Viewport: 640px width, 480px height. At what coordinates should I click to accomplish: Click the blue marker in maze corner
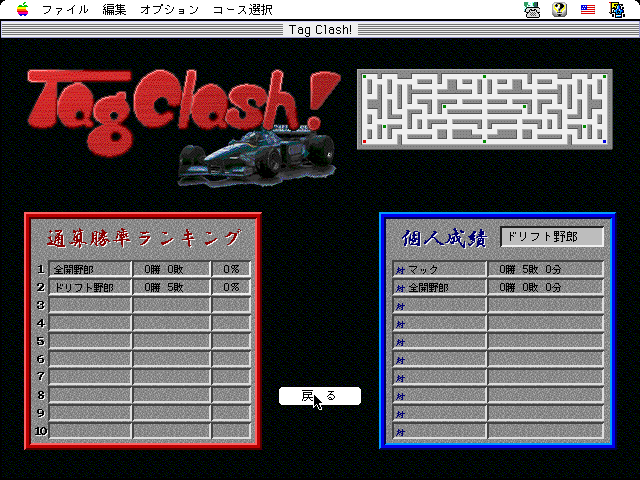(x=604, y=142)
